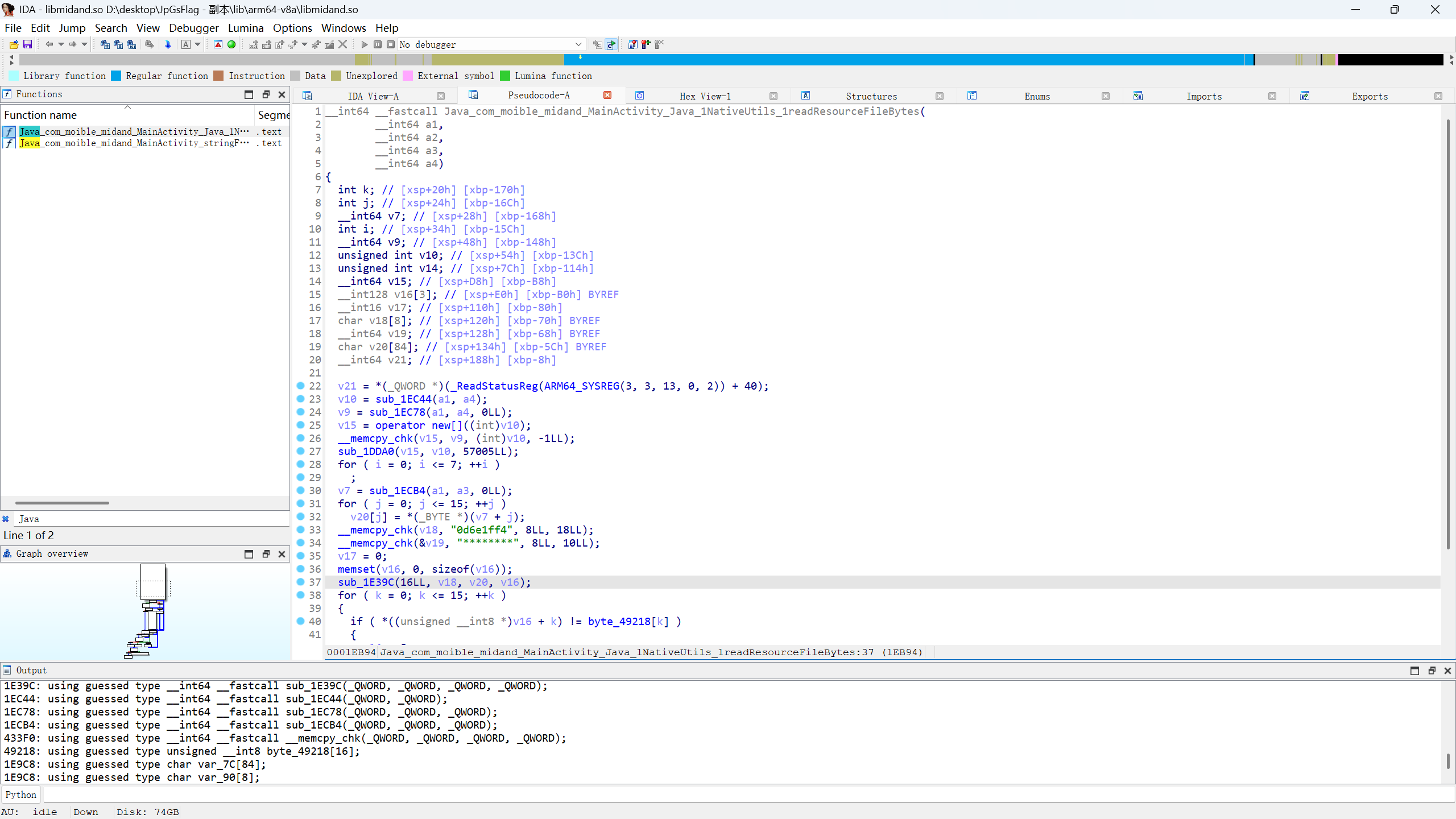Click the Python command input line
The image size is (1456, 819).
[748, 795]
